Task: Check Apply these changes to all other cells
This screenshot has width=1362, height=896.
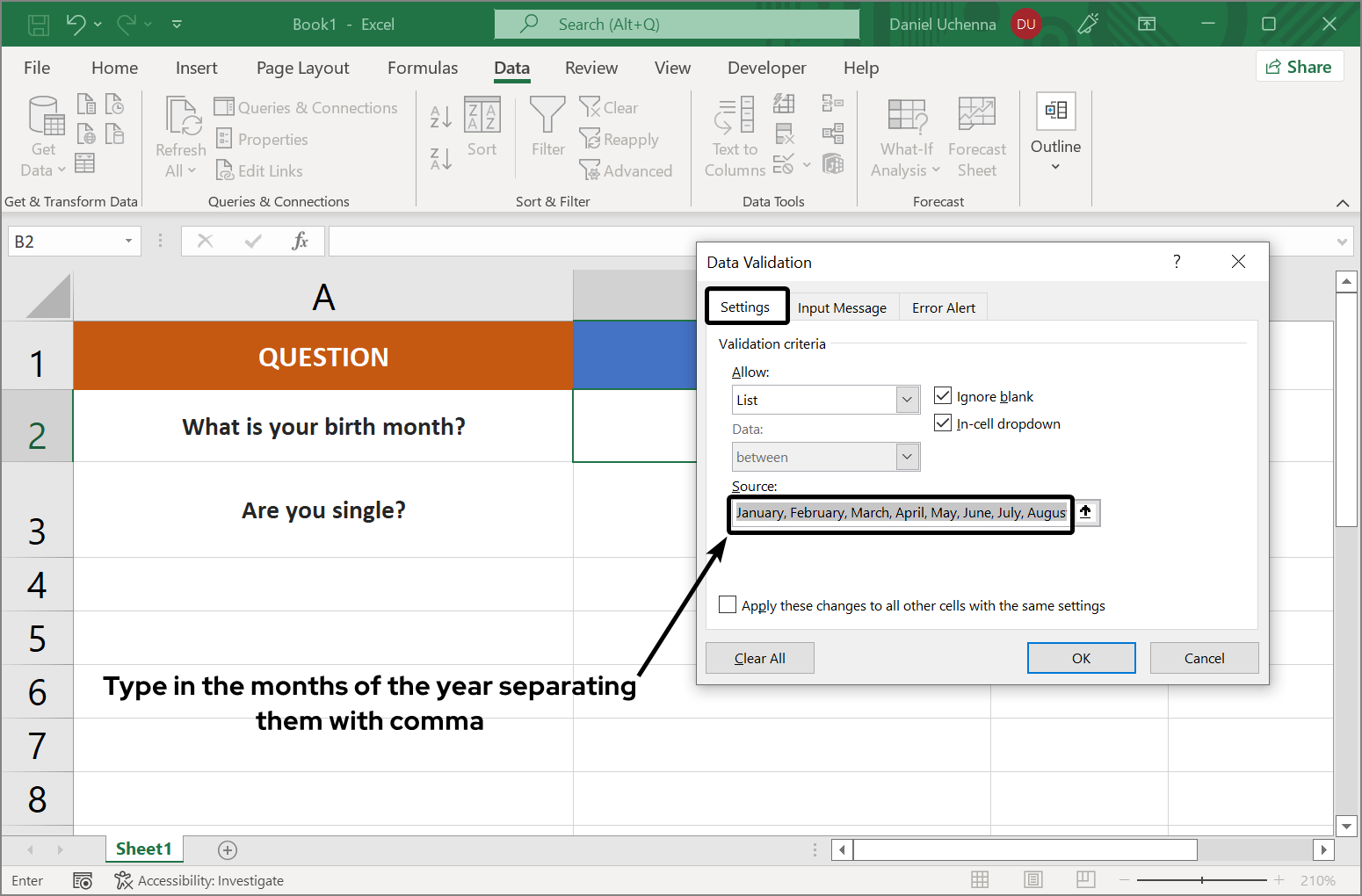Action: tap(727, 604)
